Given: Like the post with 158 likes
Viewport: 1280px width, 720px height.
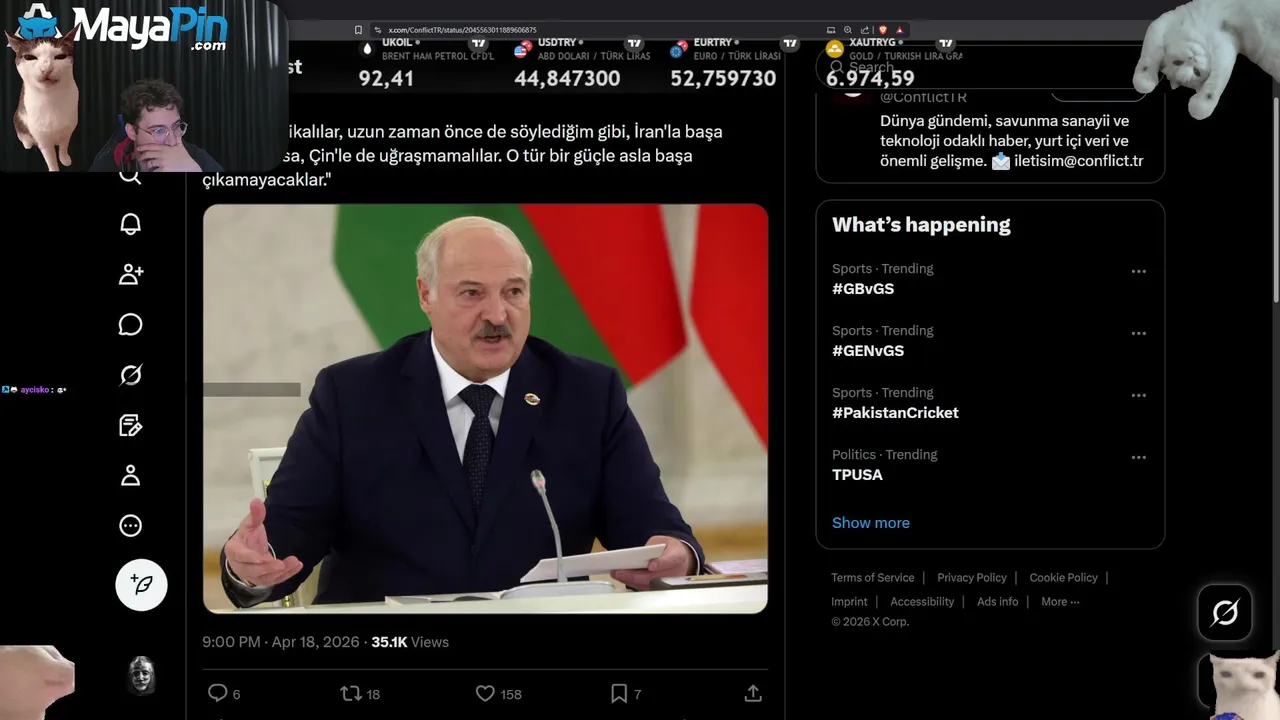Looking at the screenshot, I should pyautogui.click(x=485, y=693).
